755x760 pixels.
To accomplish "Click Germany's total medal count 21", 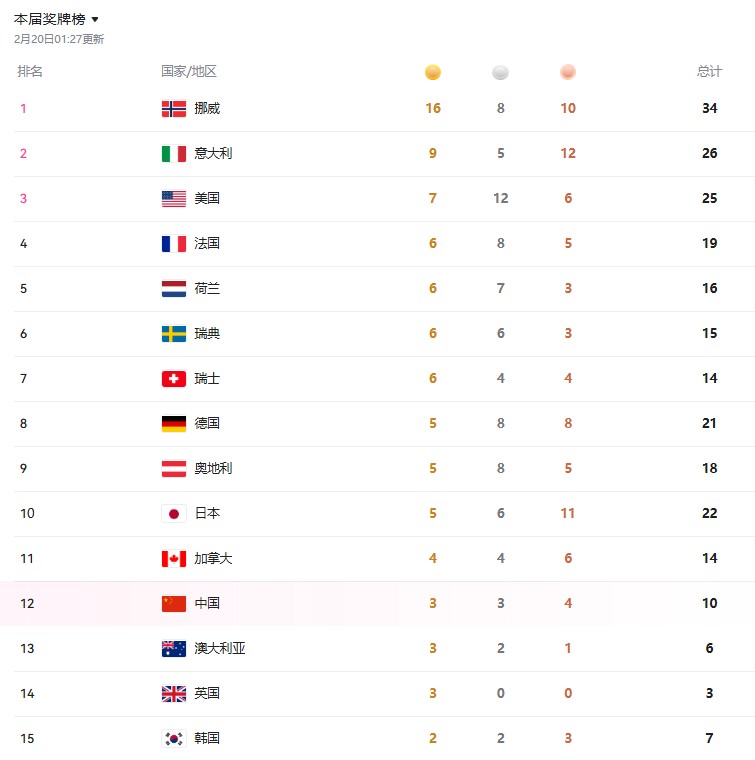I will (710, 424).
